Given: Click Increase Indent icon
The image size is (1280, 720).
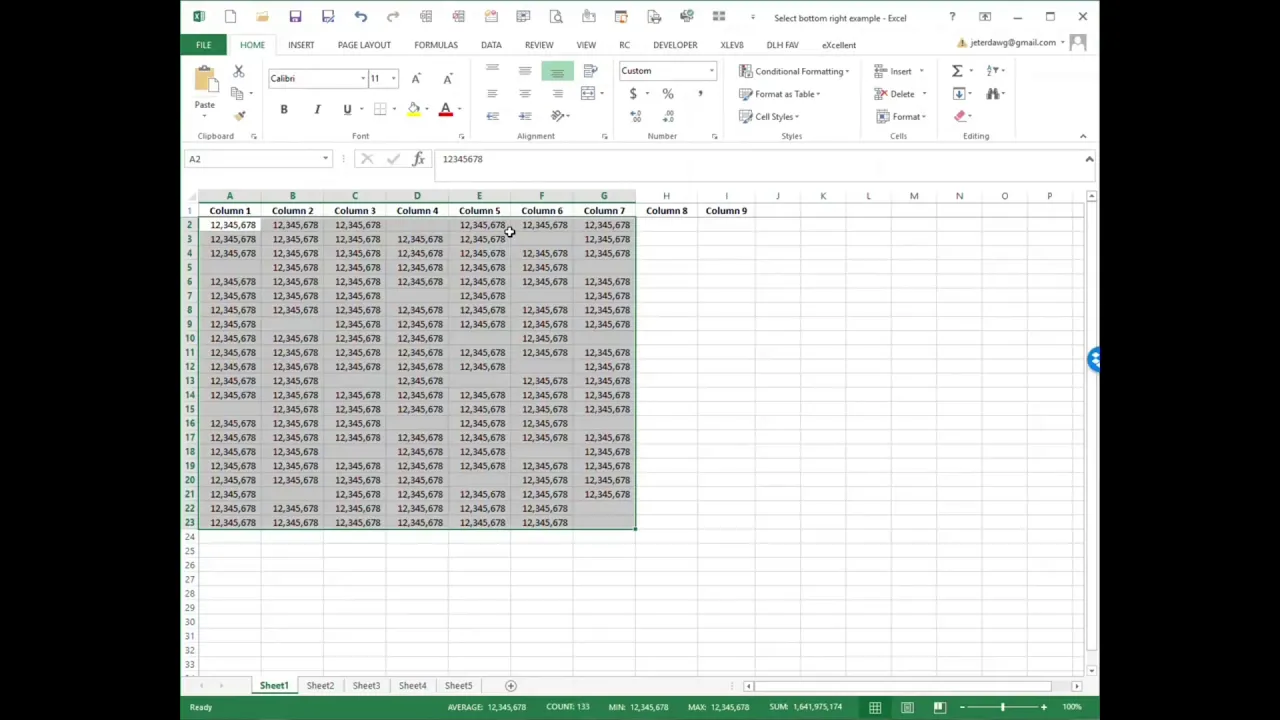Looking at the screenshot, I should (x=525, y=116).
